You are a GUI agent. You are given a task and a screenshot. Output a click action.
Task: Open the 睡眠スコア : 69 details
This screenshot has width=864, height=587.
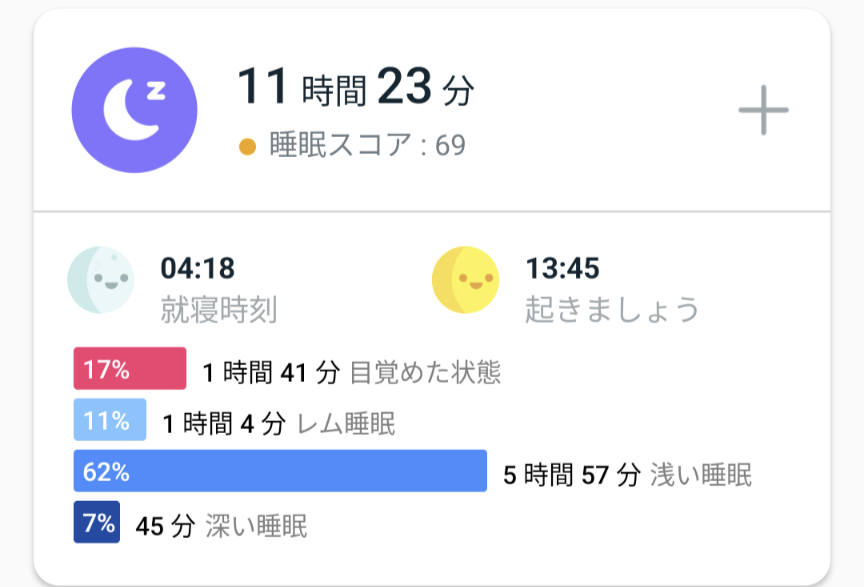367,146
